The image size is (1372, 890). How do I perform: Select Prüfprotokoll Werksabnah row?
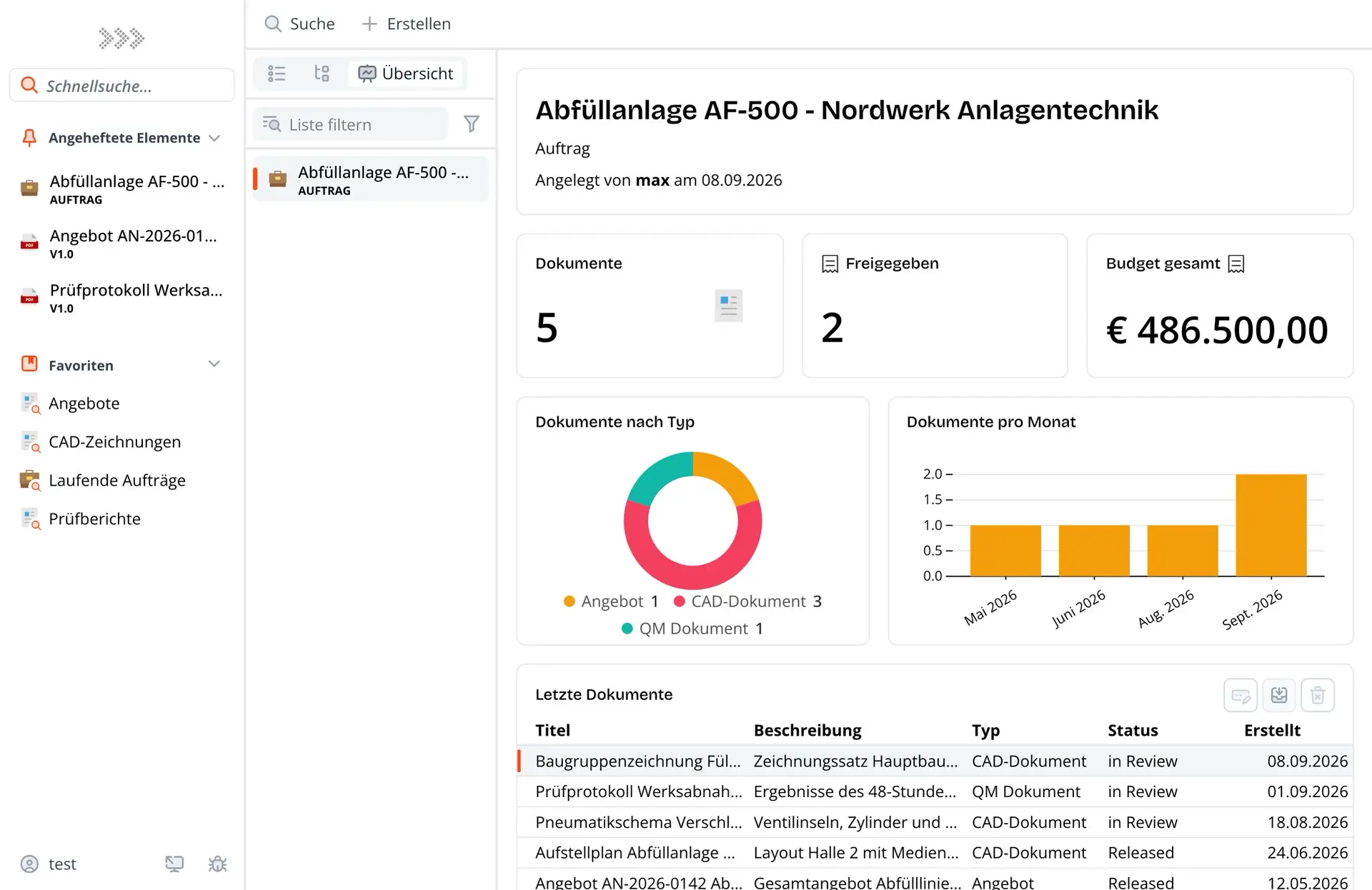pyautogui.click(x=935, y=792)
